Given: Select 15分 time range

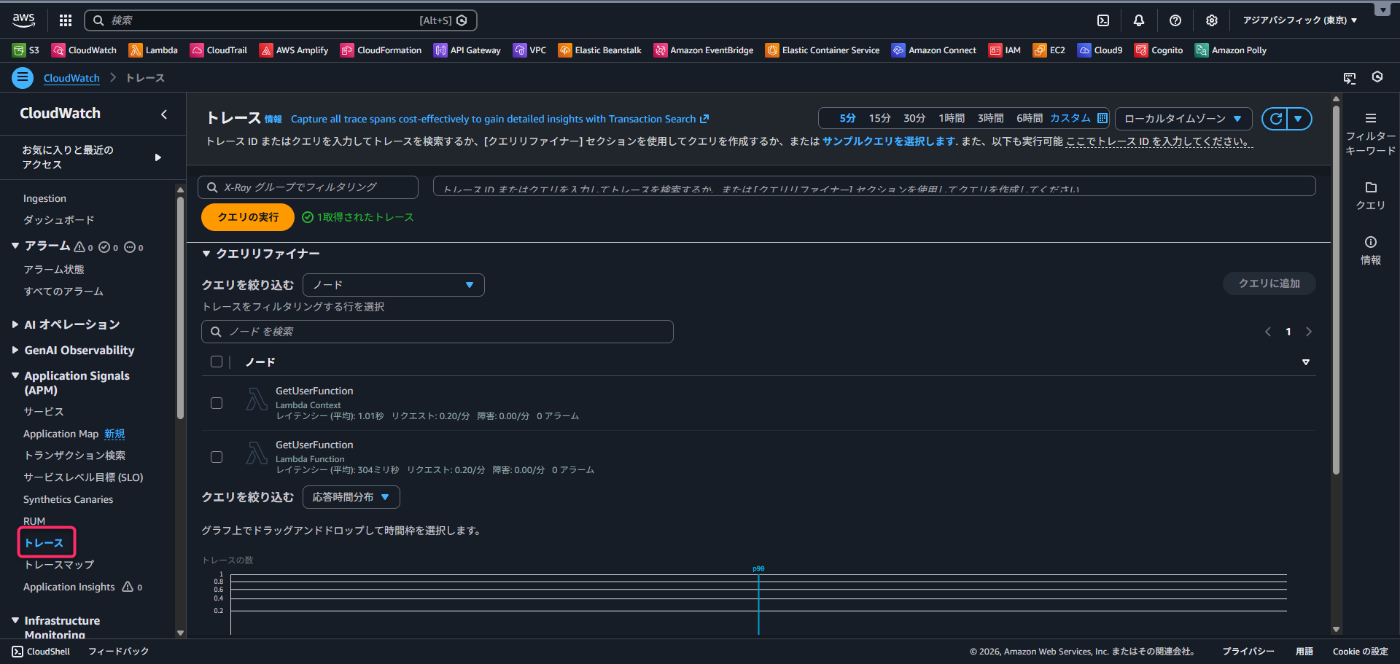Looking at the screenshot, I should tap(880, 118).
